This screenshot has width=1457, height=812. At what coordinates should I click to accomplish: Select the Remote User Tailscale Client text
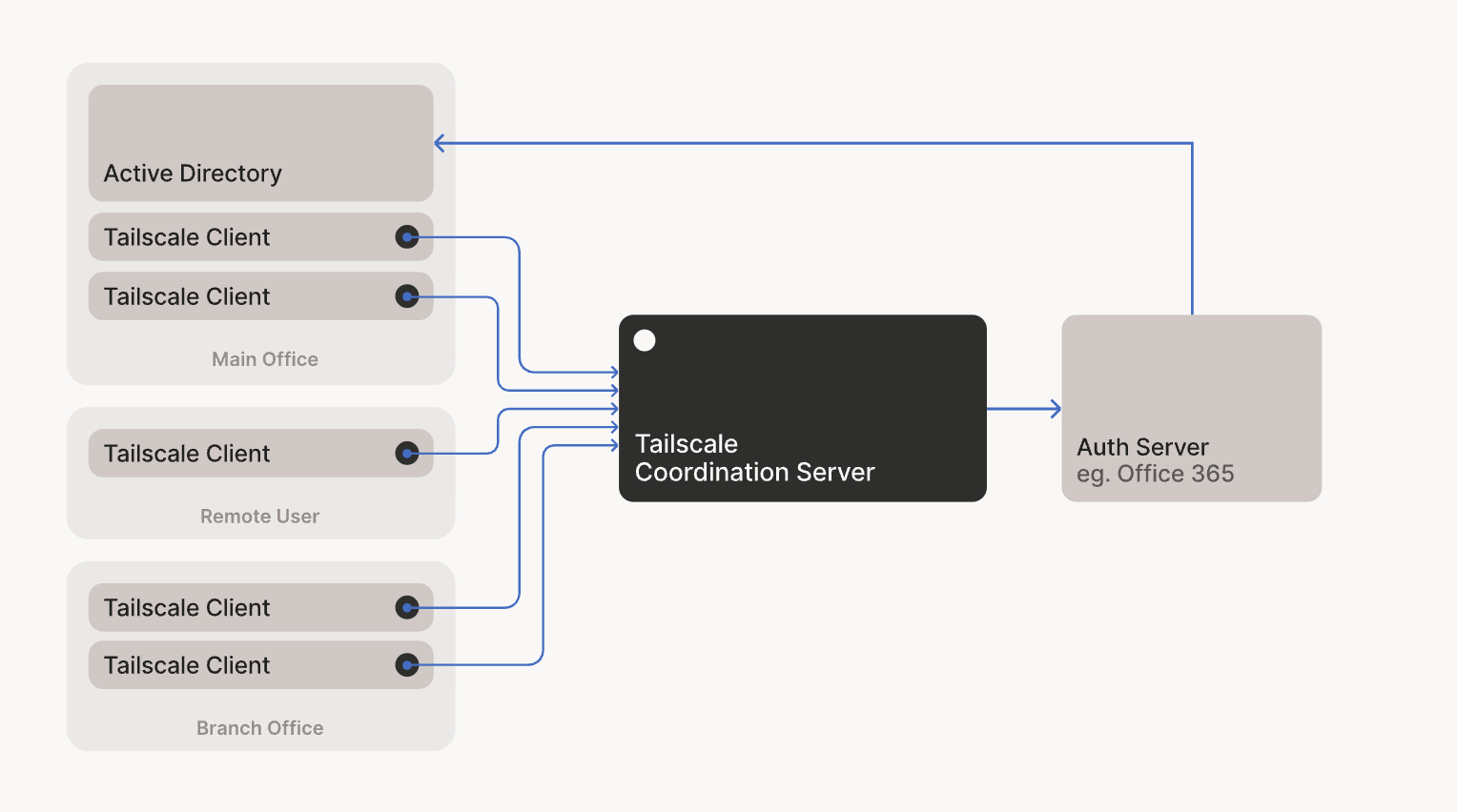(x=187, y=454)
